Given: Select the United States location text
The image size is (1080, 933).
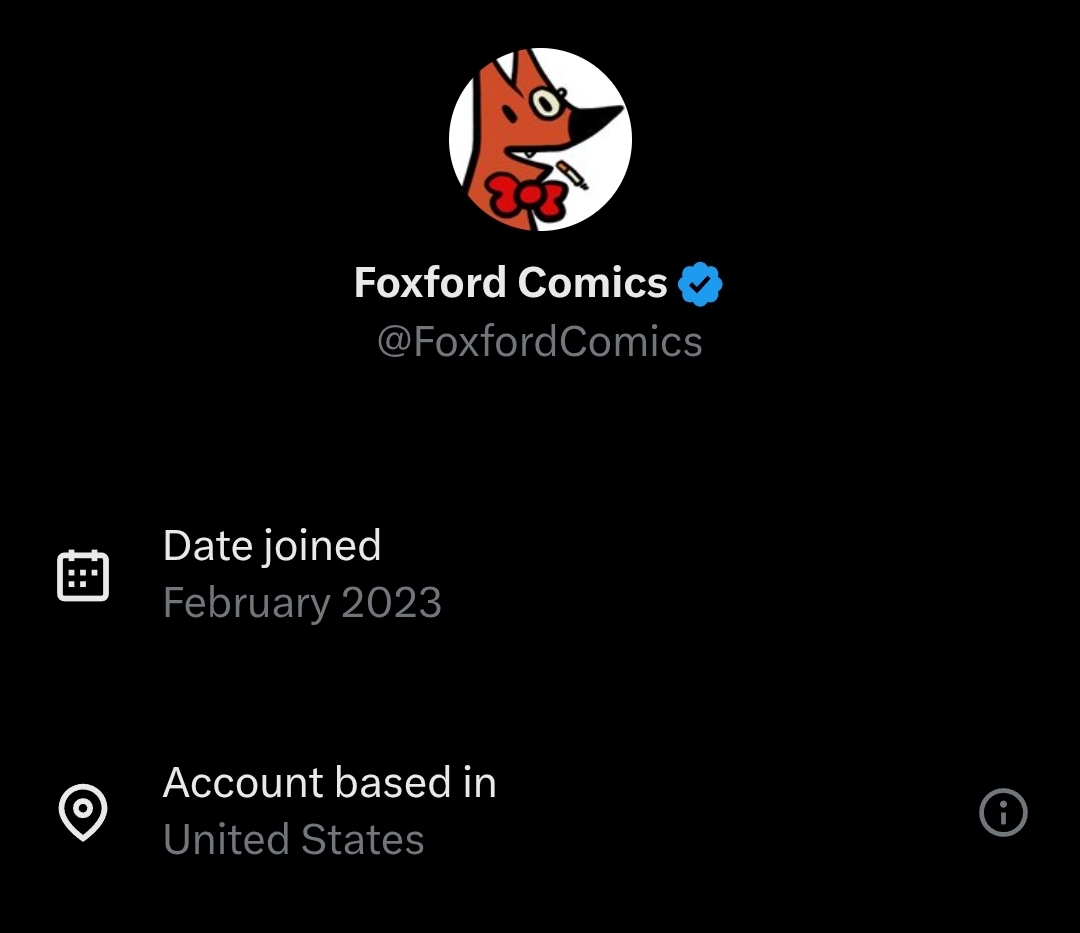Looking at the screenshot, I should coord(294,840).
